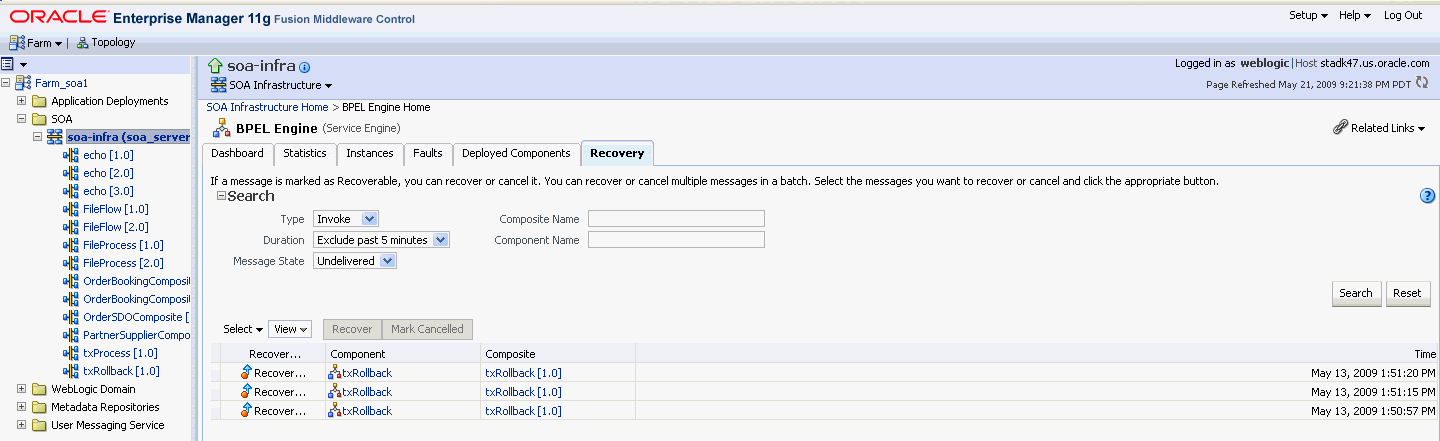
Task: Switch to the Dashboard tab
Action: point(237,153)
